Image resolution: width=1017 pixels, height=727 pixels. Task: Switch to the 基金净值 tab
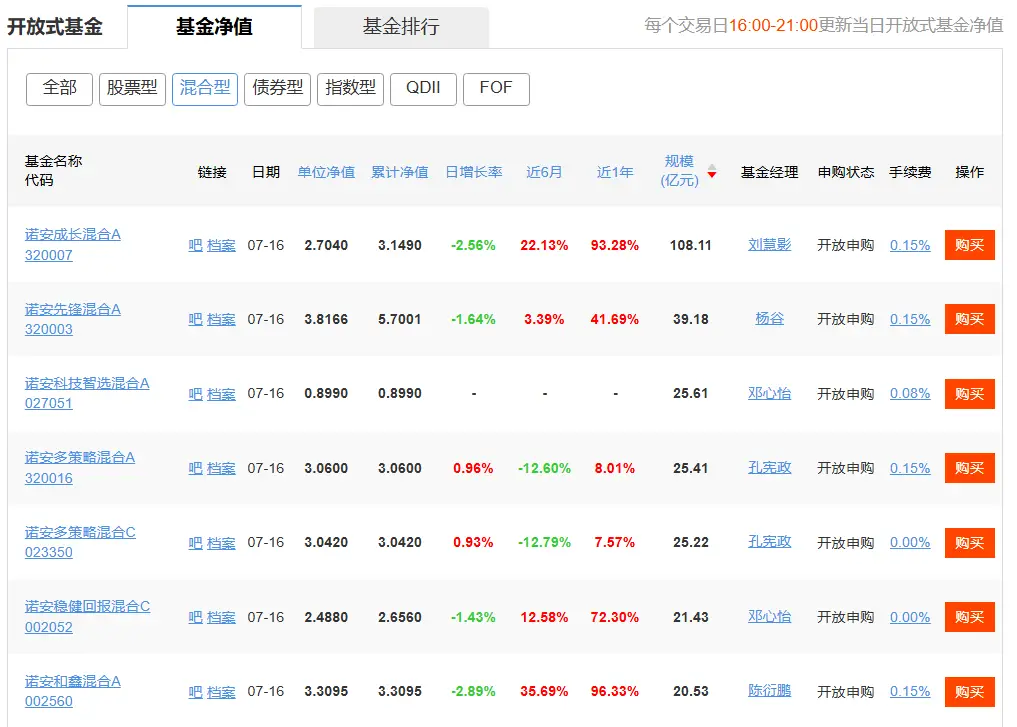(x=215, y=27)
